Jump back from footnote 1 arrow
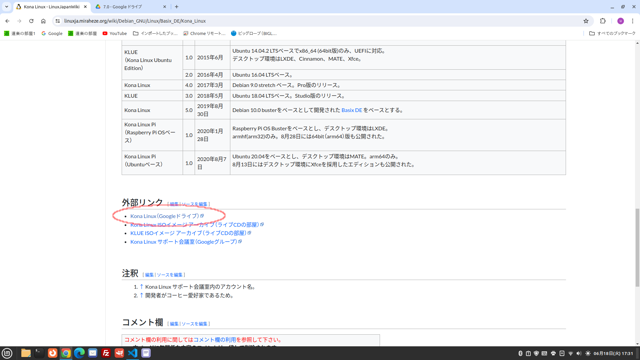640x360 pixels. click(141, 287)
